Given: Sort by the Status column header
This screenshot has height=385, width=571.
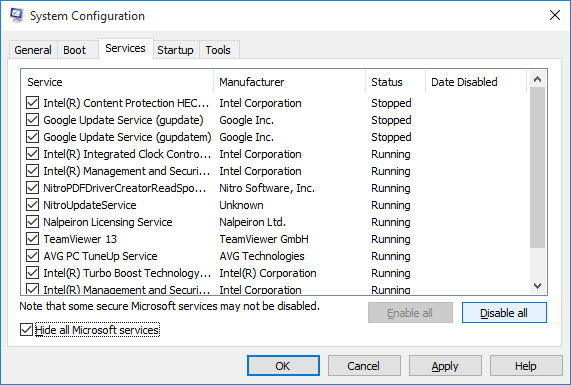Looking at the screenshot, I should click(x=395, y=82).
